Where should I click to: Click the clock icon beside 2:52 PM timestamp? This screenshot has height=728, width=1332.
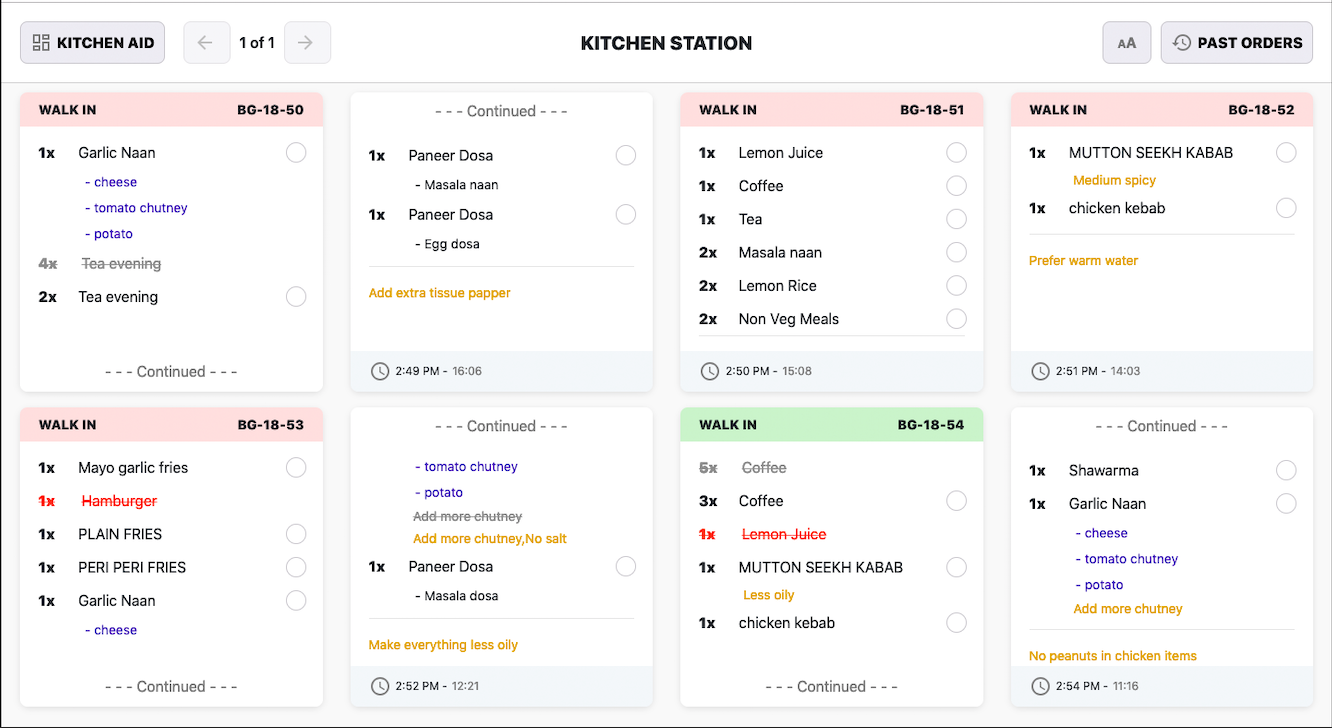click(x=380, y=686)
